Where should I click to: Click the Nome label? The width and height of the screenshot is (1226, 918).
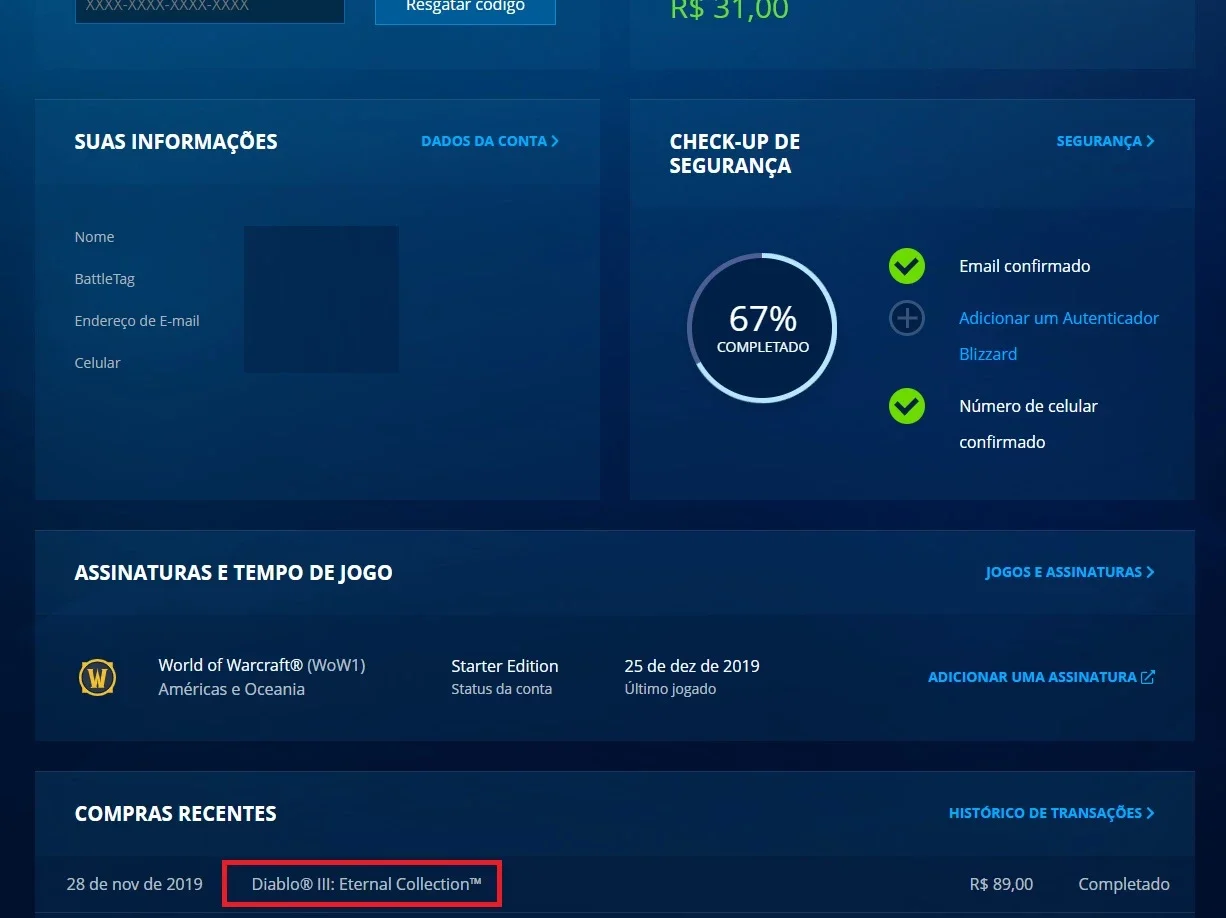[x=95, y=237]
